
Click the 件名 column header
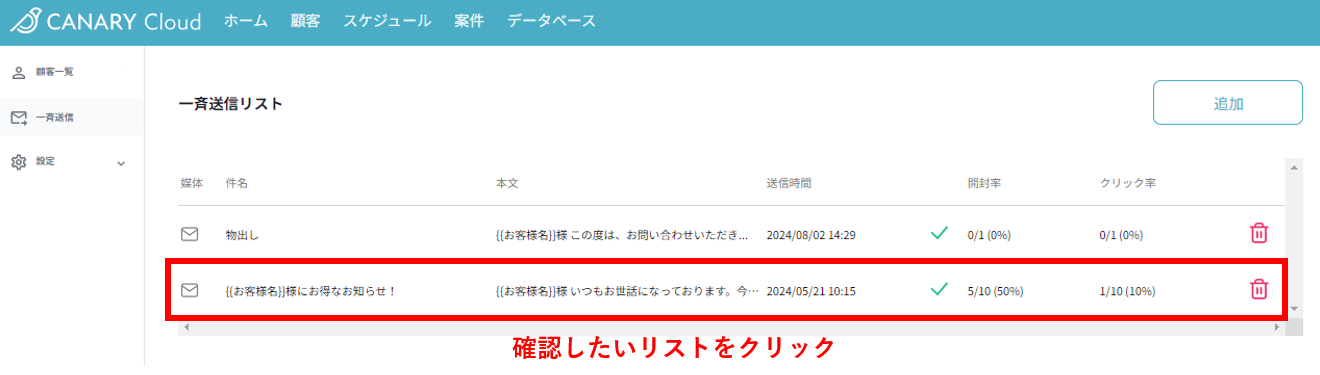pyautogui.click(x=237, y=184)
